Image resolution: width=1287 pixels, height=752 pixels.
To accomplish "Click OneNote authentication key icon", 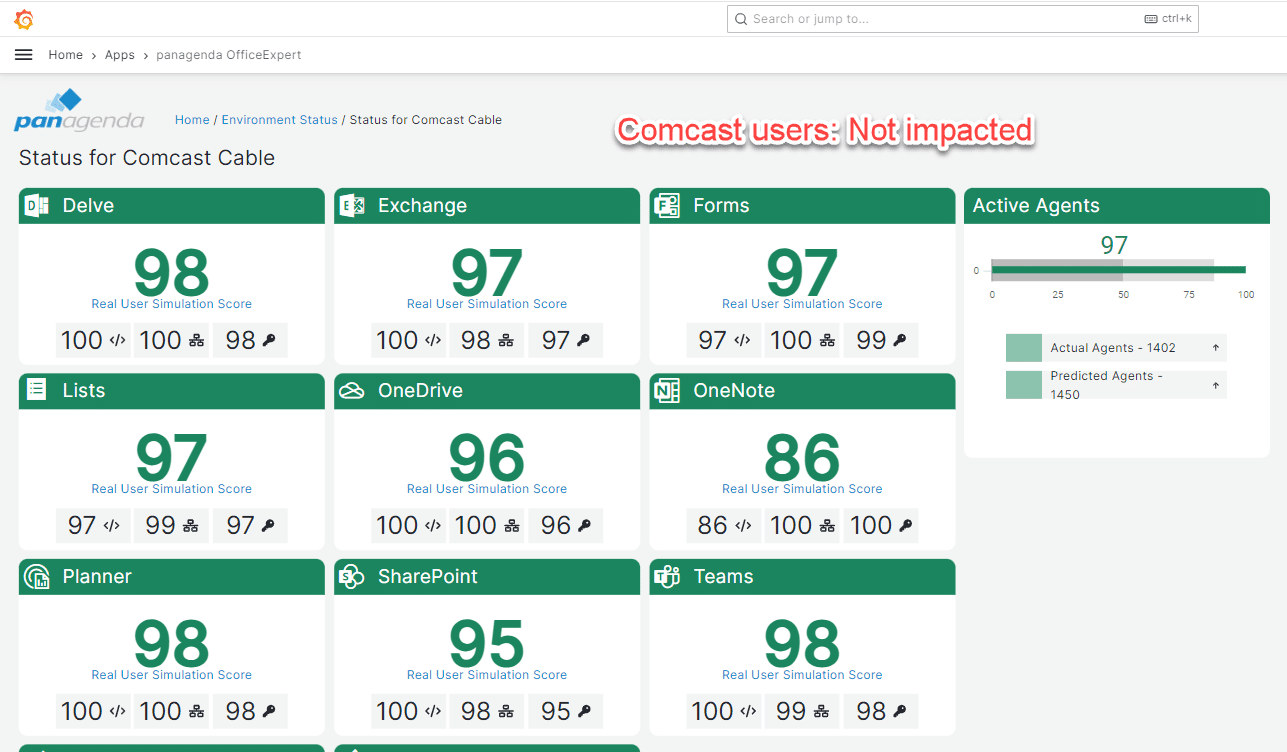I will 906,525.
